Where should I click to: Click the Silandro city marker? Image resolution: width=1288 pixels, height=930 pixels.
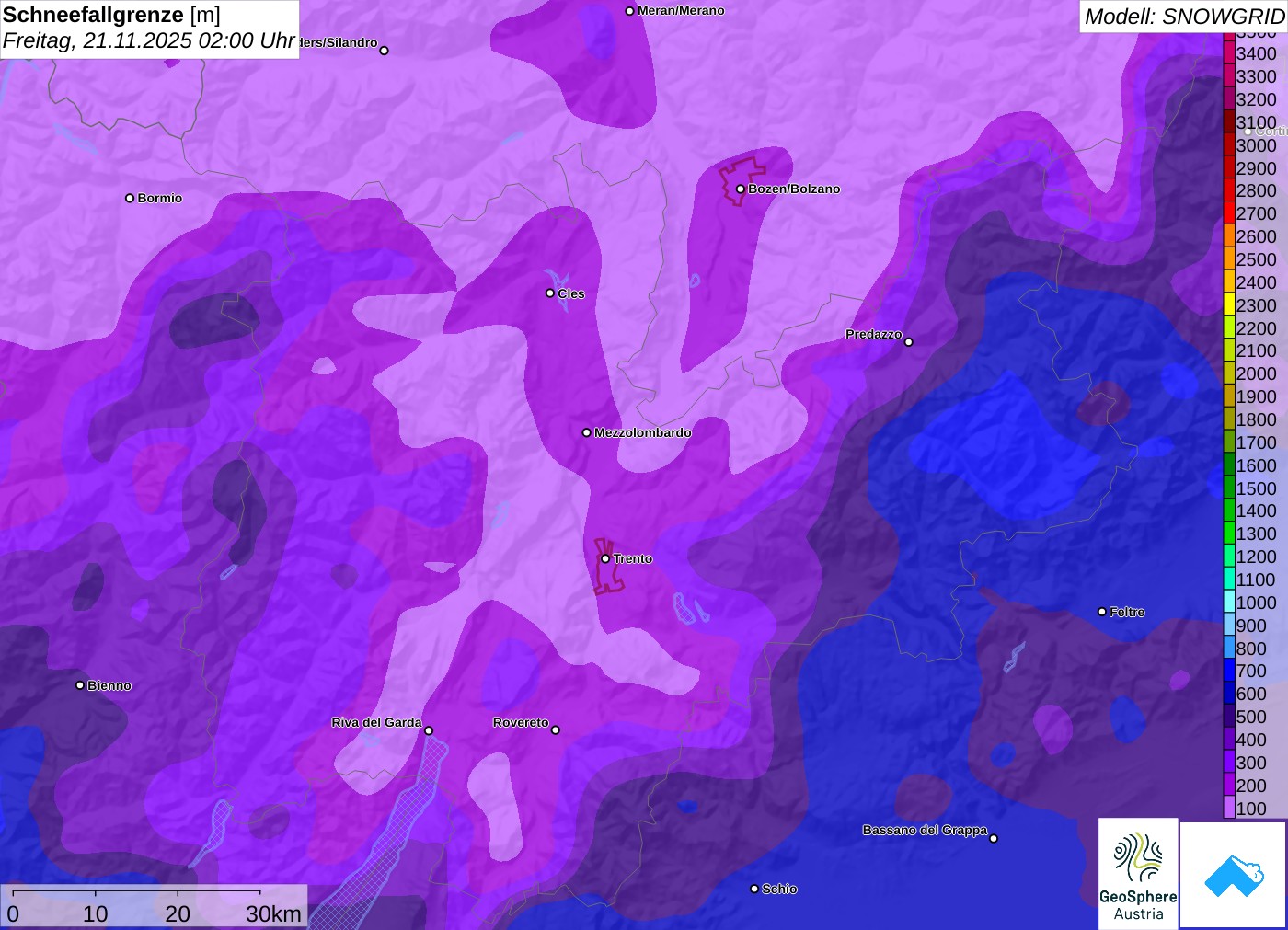[384, 51]
